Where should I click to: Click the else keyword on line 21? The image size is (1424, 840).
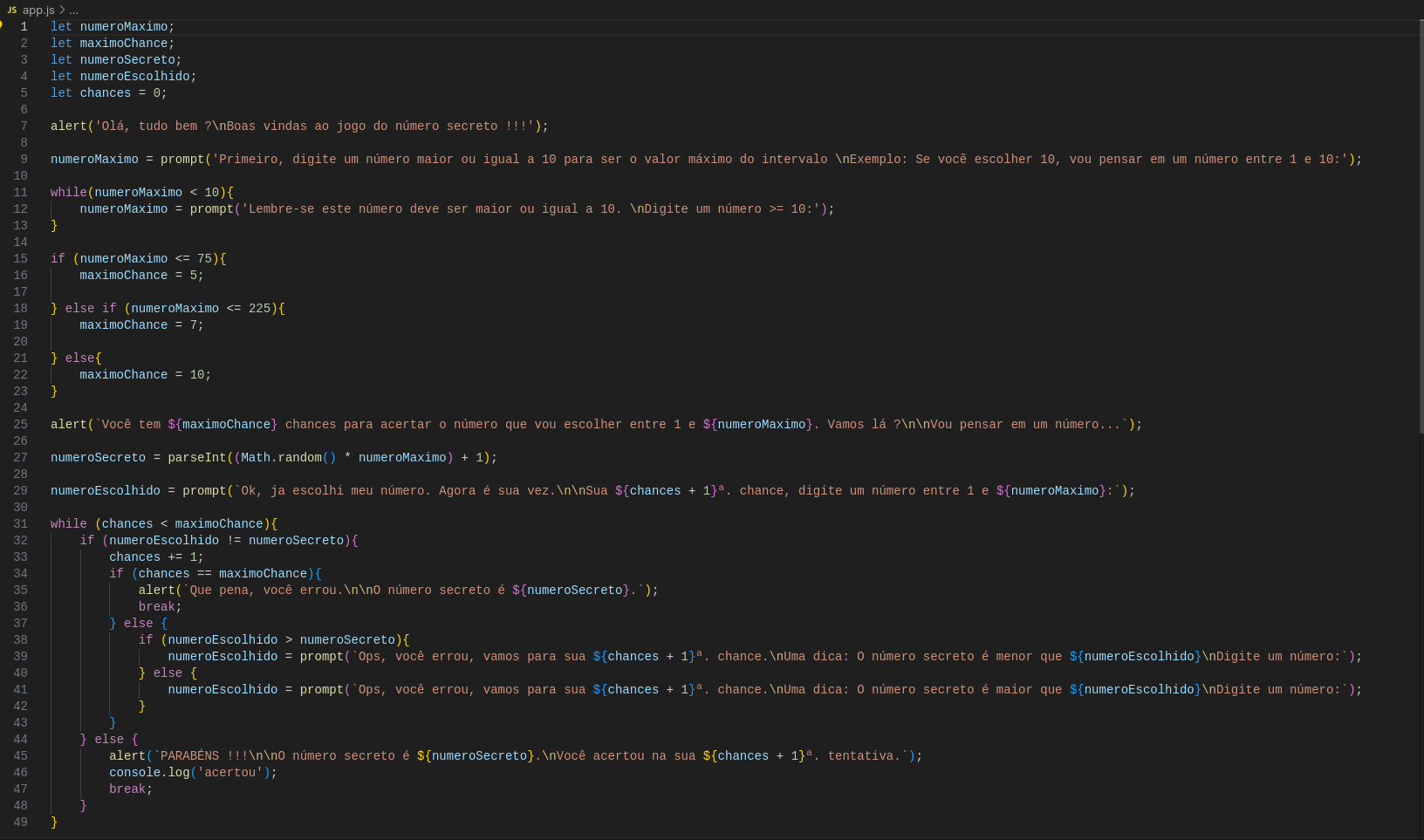(80, 359)
